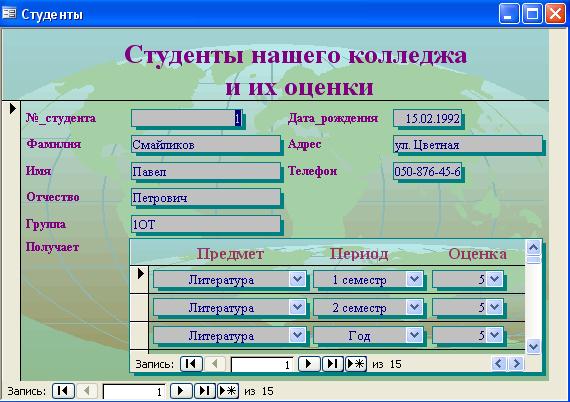Click subform vertical scrollbar up arrow
The height and width of the screenshot is (402, 570).
pos(533,248)
